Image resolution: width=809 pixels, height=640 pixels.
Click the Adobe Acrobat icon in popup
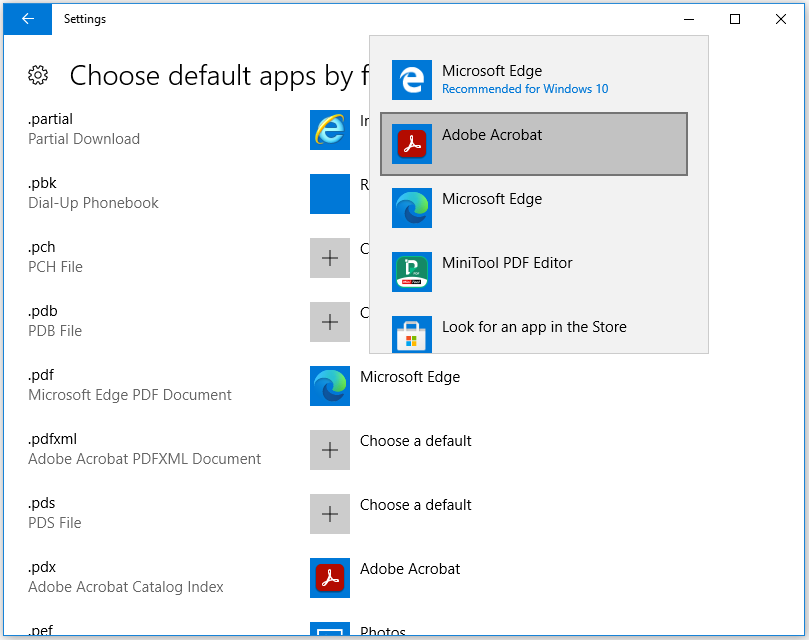point(412,144)
